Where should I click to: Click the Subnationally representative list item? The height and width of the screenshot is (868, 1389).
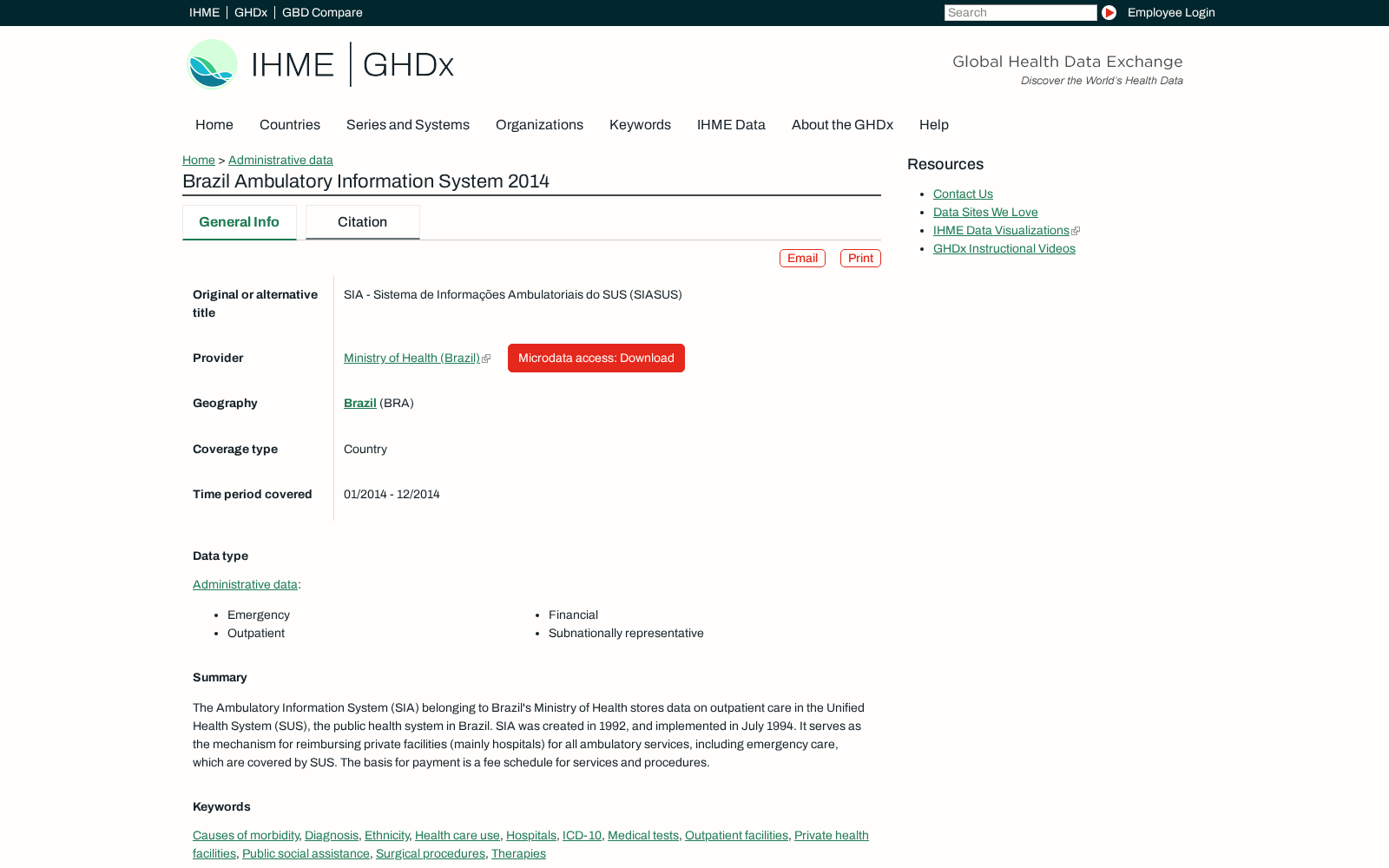pos(626,633)
